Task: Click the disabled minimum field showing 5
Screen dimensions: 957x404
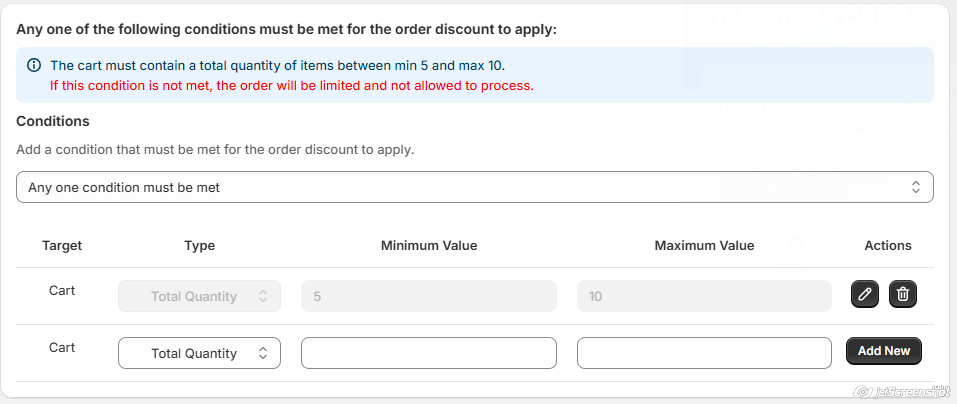Action: 428,296
